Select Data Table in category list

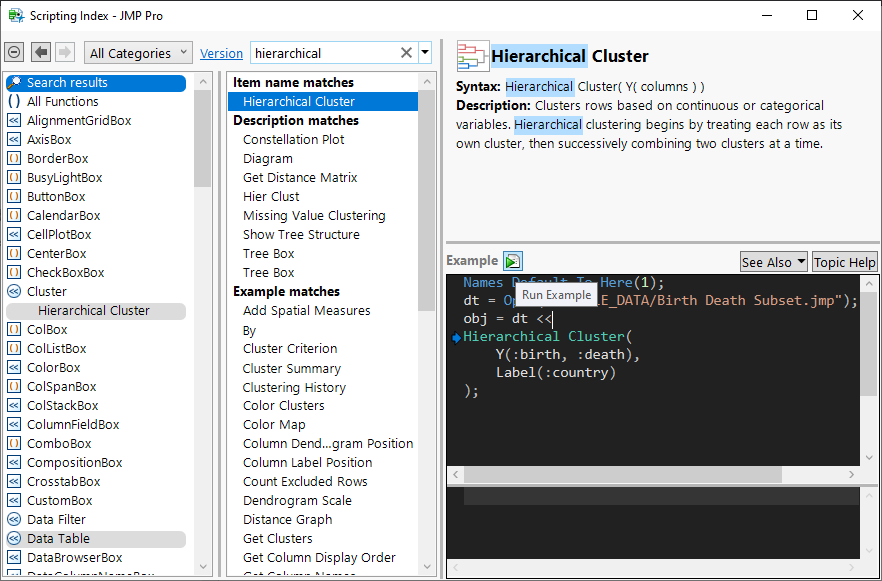pyautogui.click(x=58, y=539)
